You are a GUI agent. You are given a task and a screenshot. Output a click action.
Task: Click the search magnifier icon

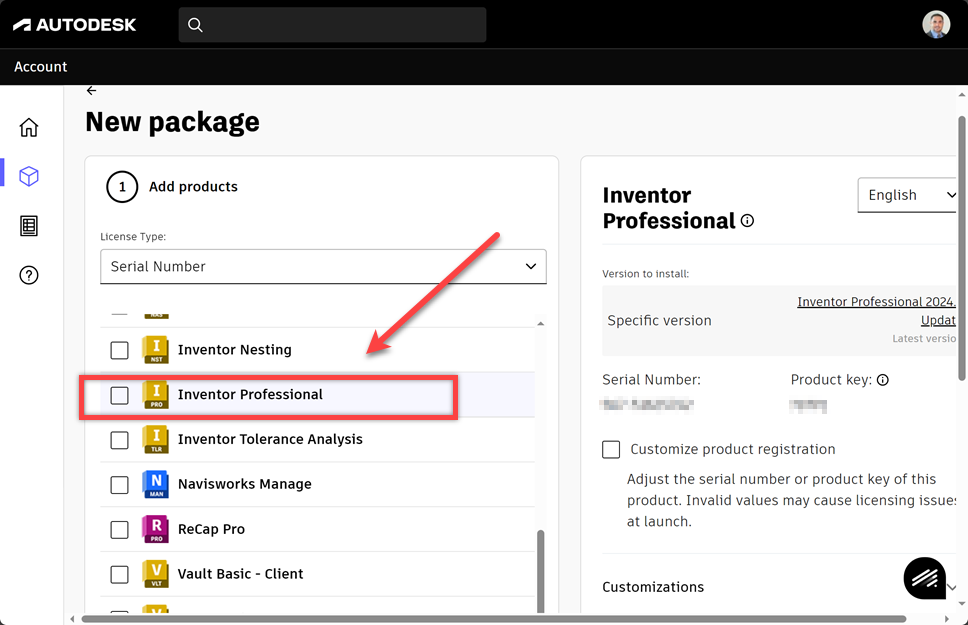click(195, 25)
